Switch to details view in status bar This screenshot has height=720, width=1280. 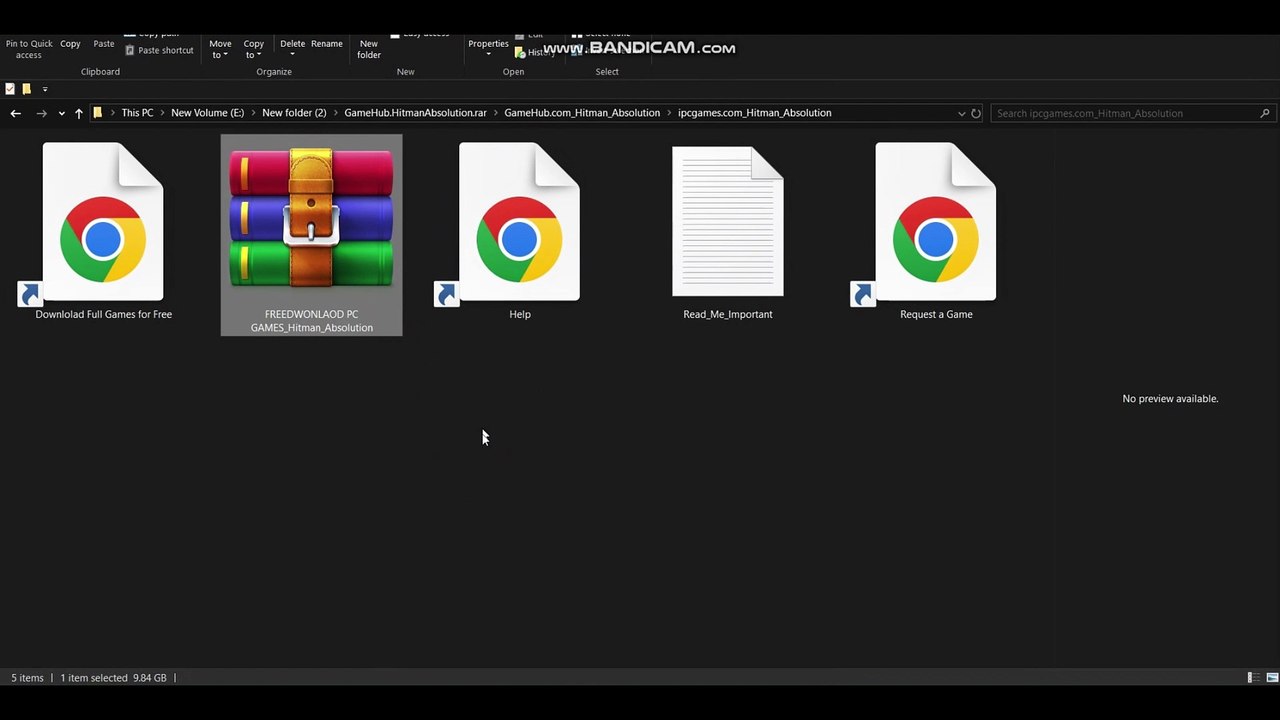click(1252, 678)
